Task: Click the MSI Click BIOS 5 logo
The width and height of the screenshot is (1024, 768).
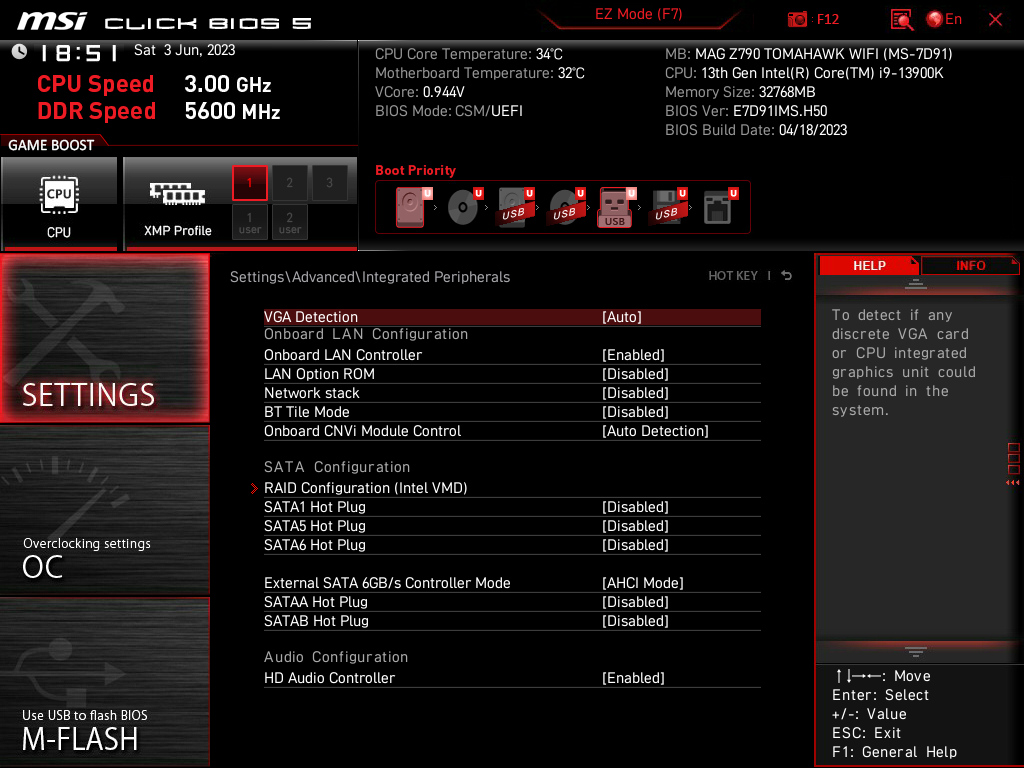Action: point(165,22)
